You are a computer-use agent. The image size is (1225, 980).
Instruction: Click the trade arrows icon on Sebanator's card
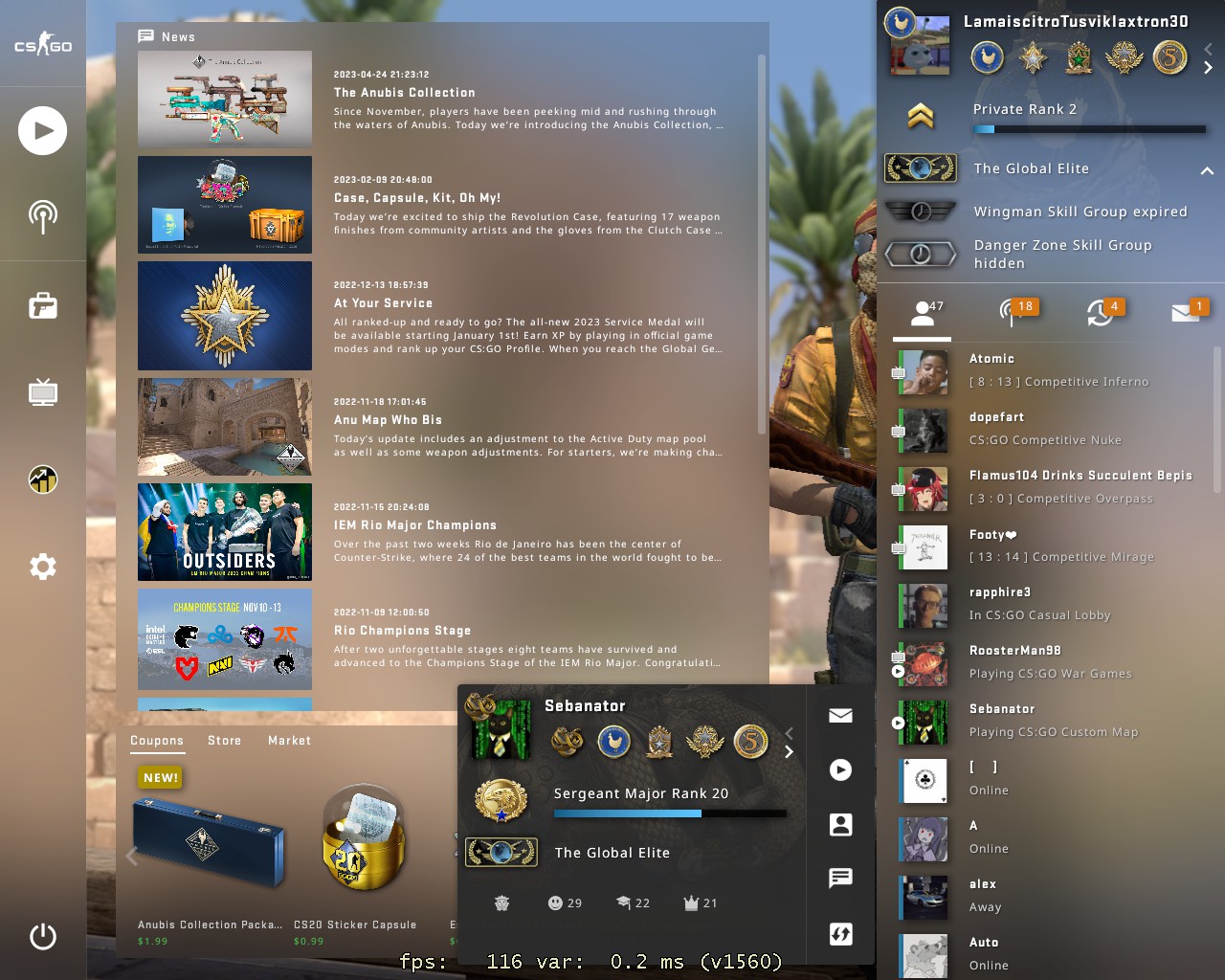840,933
